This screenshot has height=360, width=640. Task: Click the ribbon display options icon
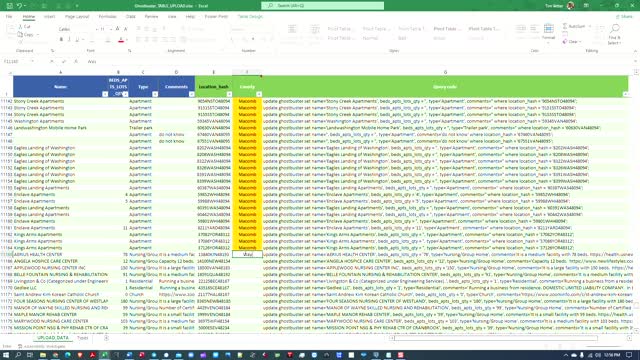pos(586,6)
